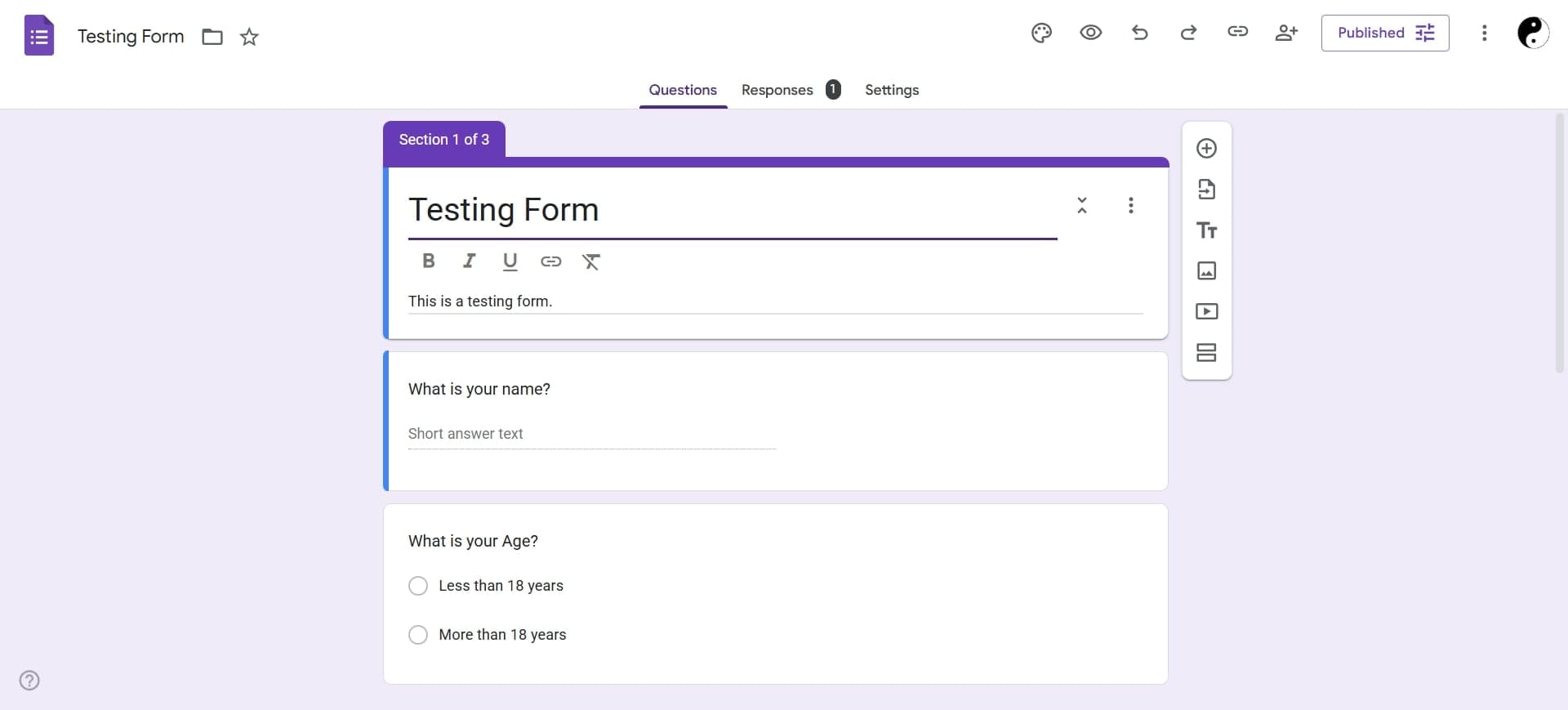Add collaborators with person-plus icon

tap(1286, 33)
